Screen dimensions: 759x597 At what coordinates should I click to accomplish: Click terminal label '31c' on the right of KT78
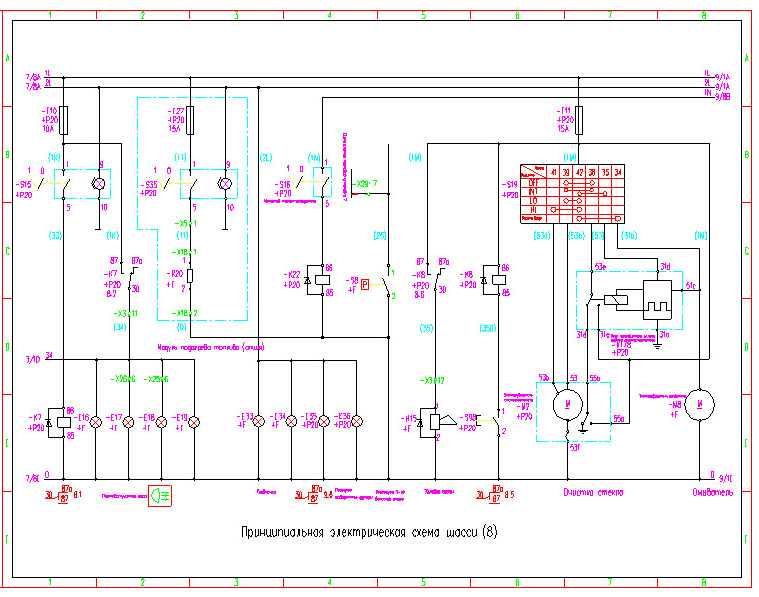point(691,286)
